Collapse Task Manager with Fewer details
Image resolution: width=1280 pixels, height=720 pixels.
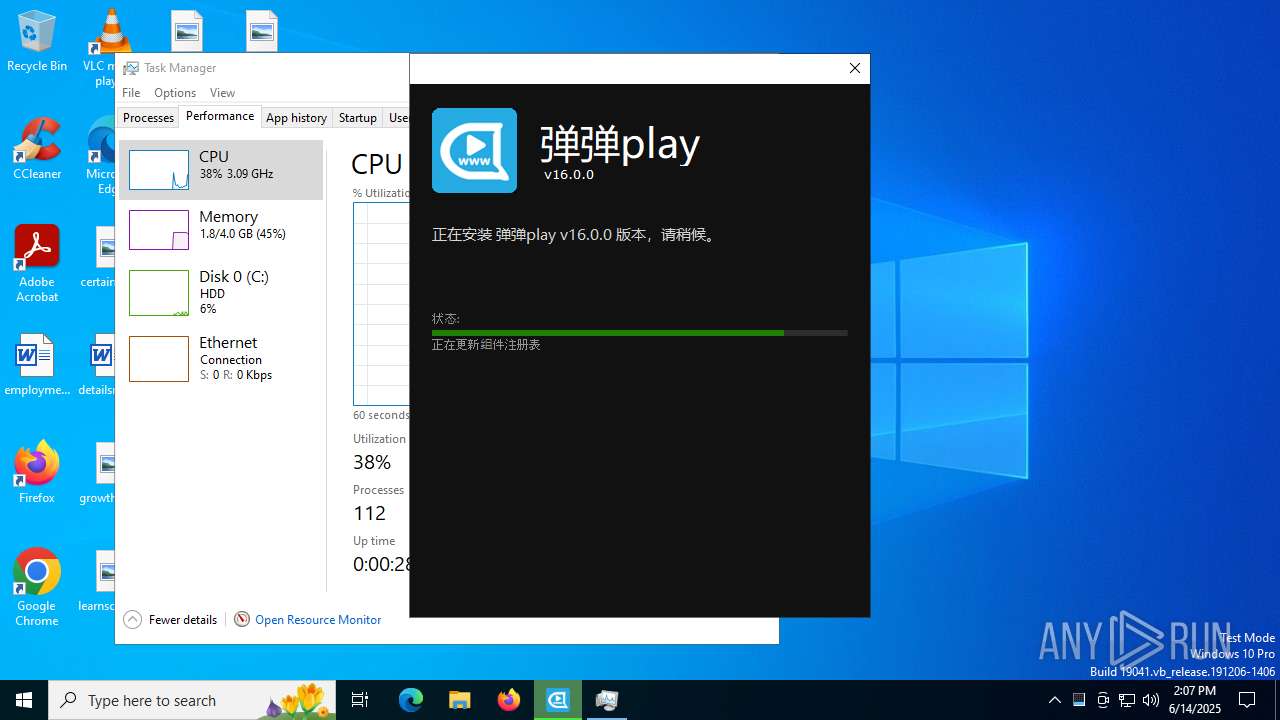pyautogui.click(x=170, y=619)
